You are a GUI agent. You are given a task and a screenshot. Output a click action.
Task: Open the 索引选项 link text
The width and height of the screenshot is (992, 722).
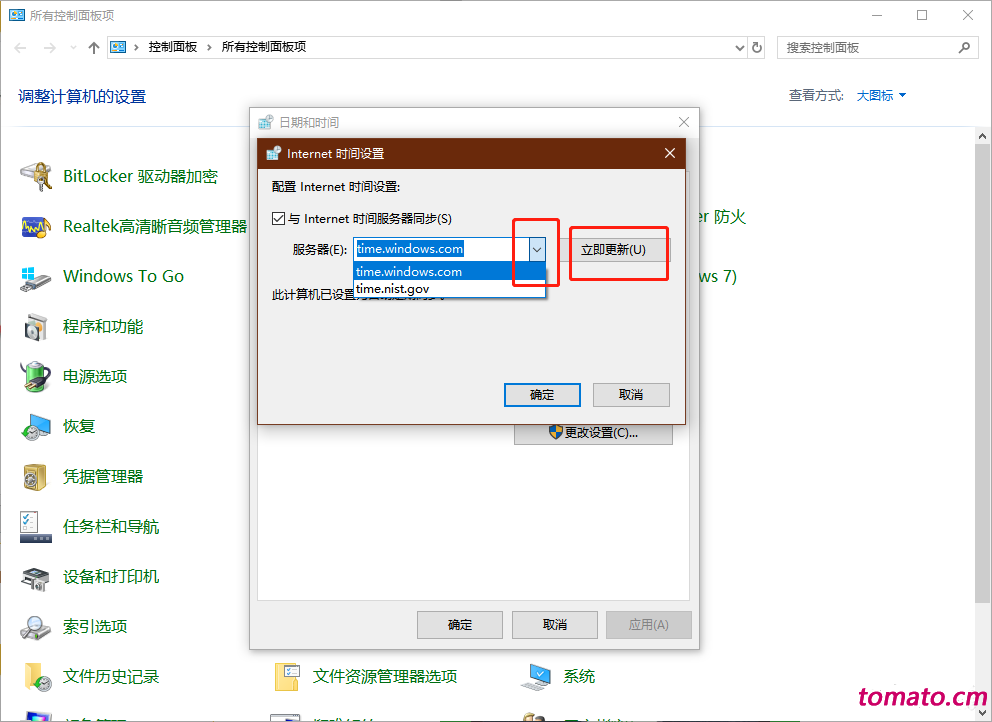point(95,626)
